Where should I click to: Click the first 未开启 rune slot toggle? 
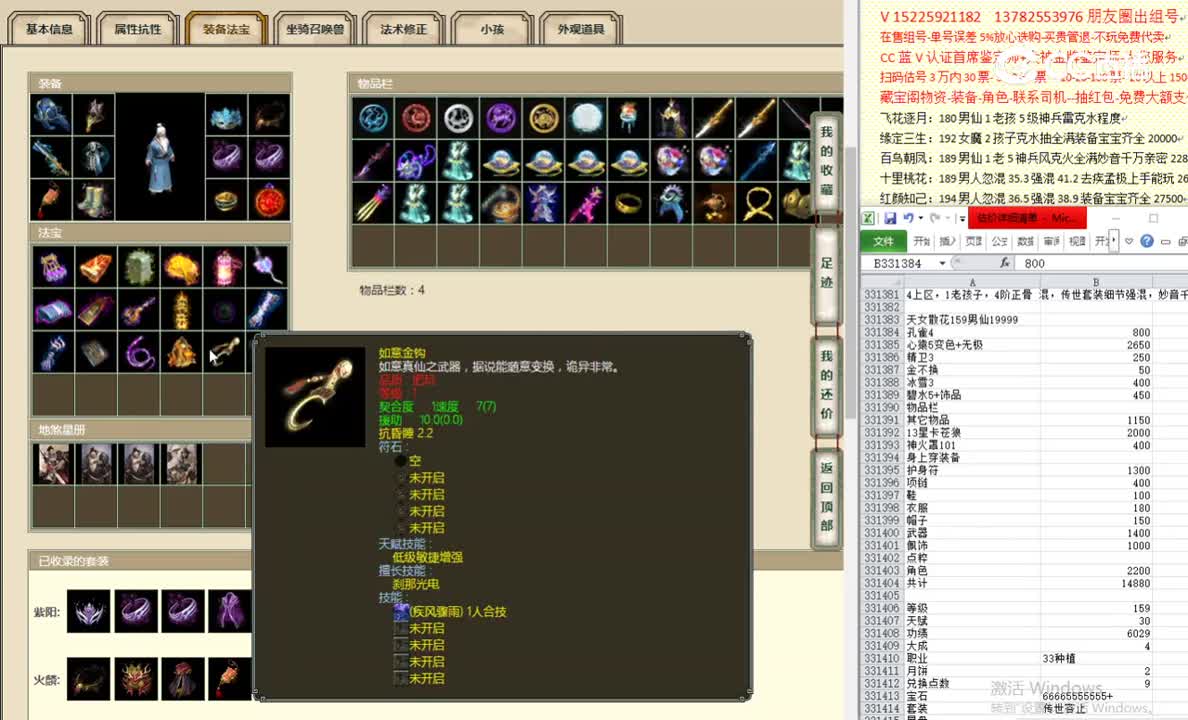point(399,480)
